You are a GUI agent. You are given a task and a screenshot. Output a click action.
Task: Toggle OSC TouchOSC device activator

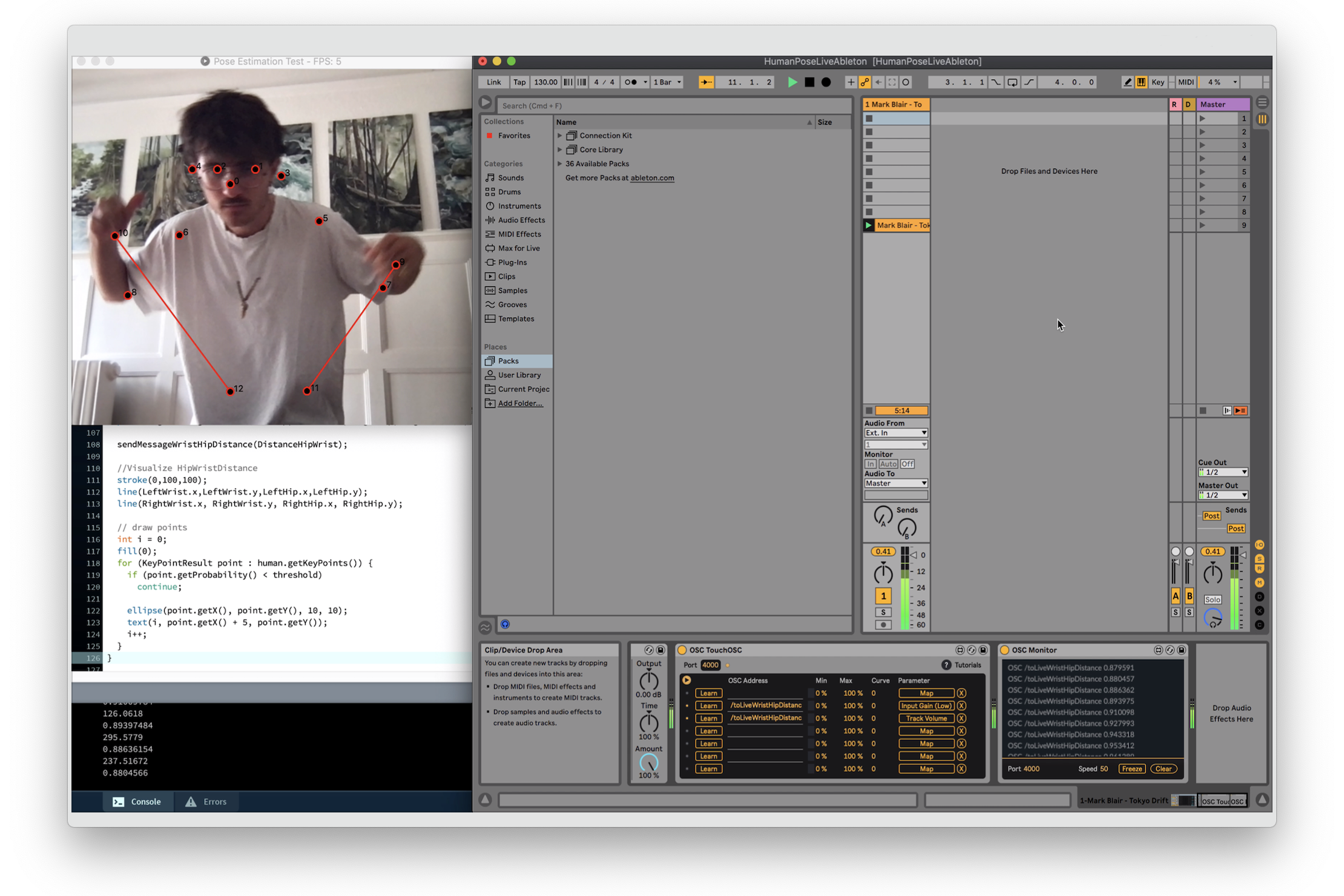[x=682, y=650]
